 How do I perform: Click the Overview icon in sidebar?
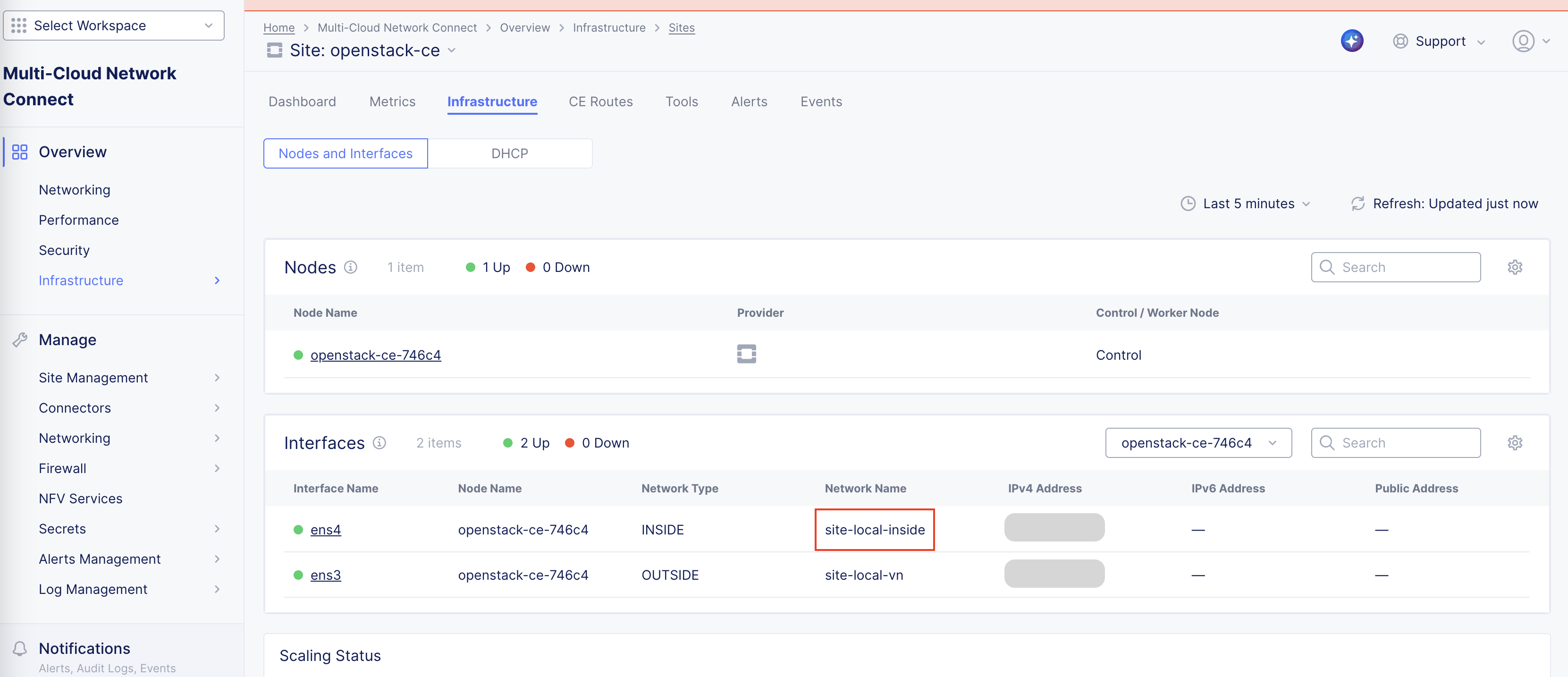pyautogui.click(x=19, y=152)
